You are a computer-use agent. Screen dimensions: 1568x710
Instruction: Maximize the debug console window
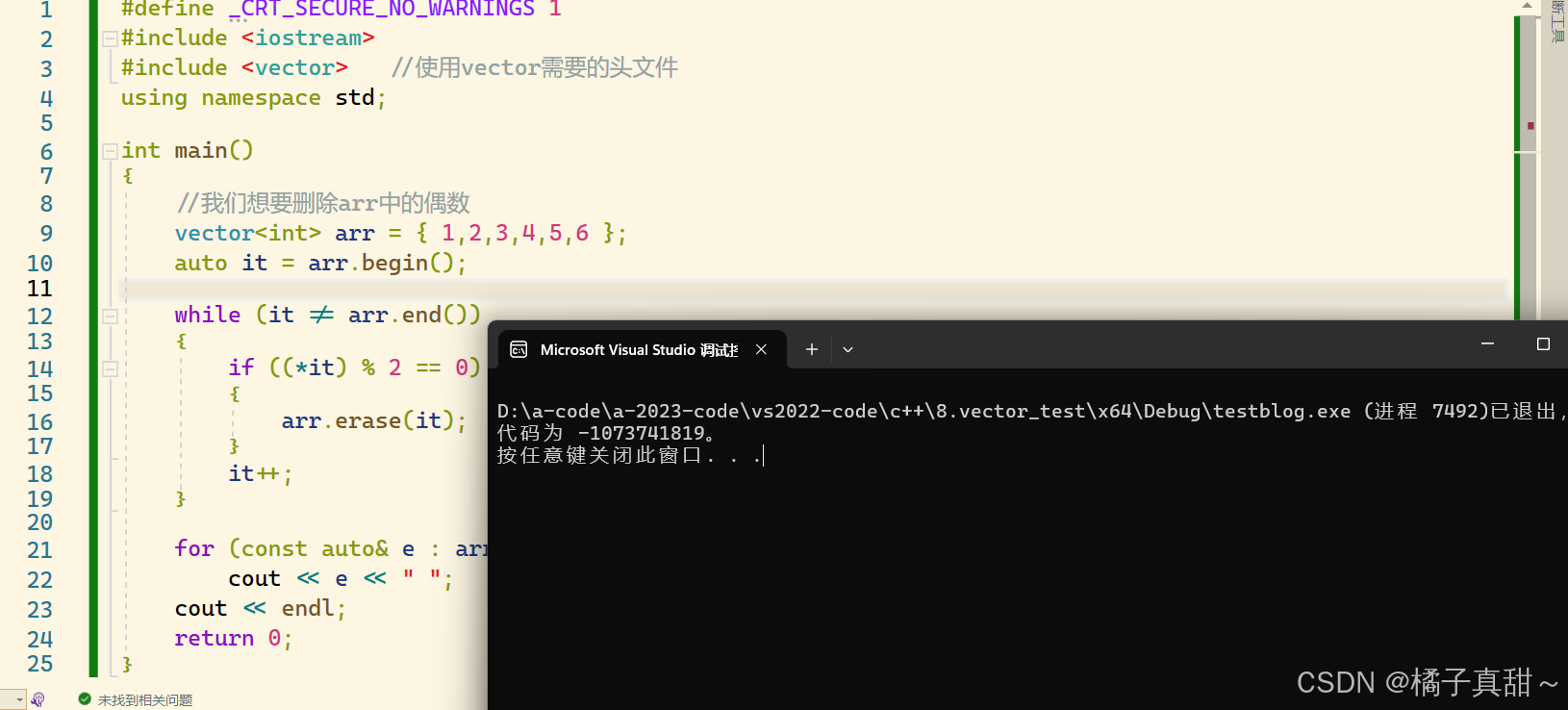1543,344
